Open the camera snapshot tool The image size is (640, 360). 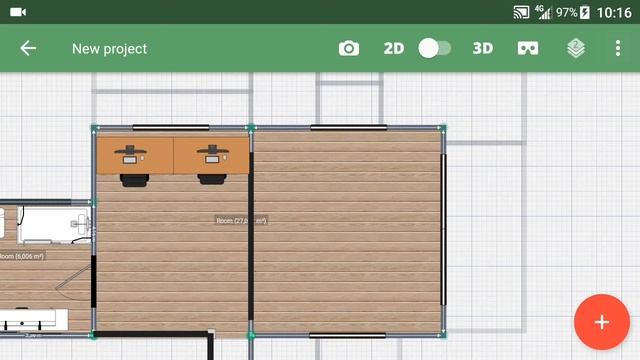tap(349, 49)
